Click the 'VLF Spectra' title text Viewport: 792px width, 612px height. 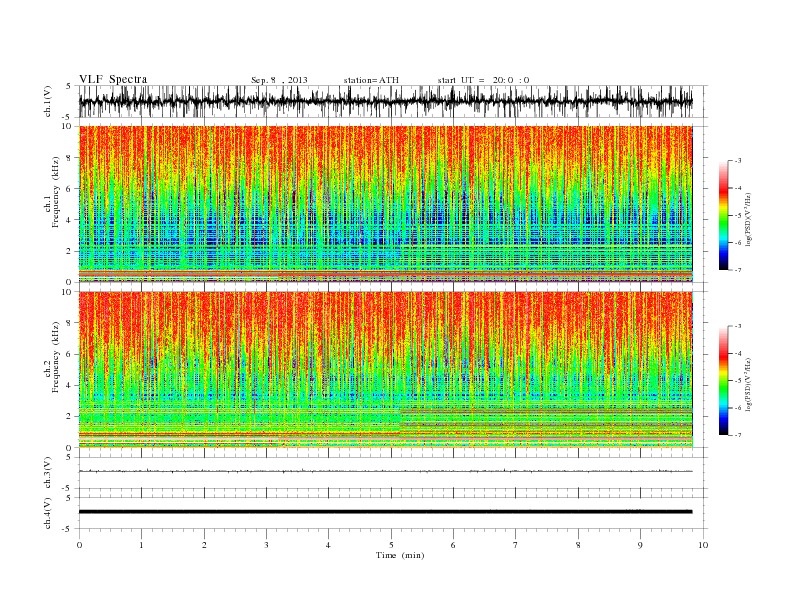pos(113,79)
